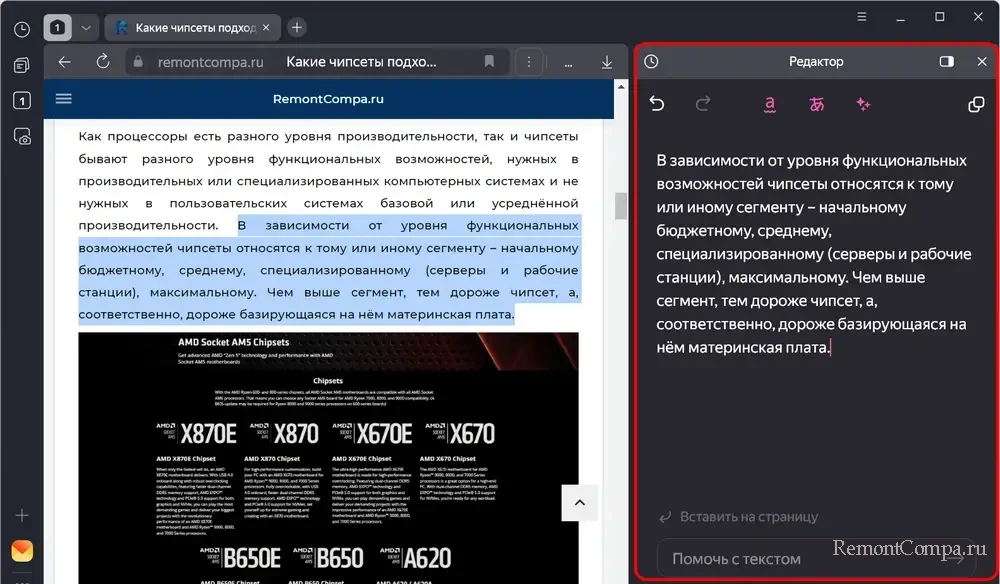Open browser history in the left sidebar

(x=21, y=29)
